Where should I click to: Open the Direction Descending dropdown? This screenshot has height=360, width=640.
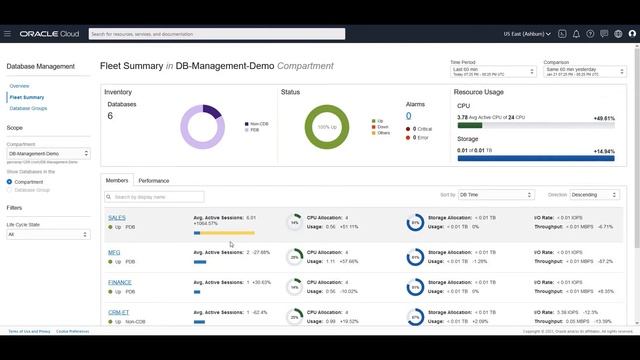coord(594,195)
